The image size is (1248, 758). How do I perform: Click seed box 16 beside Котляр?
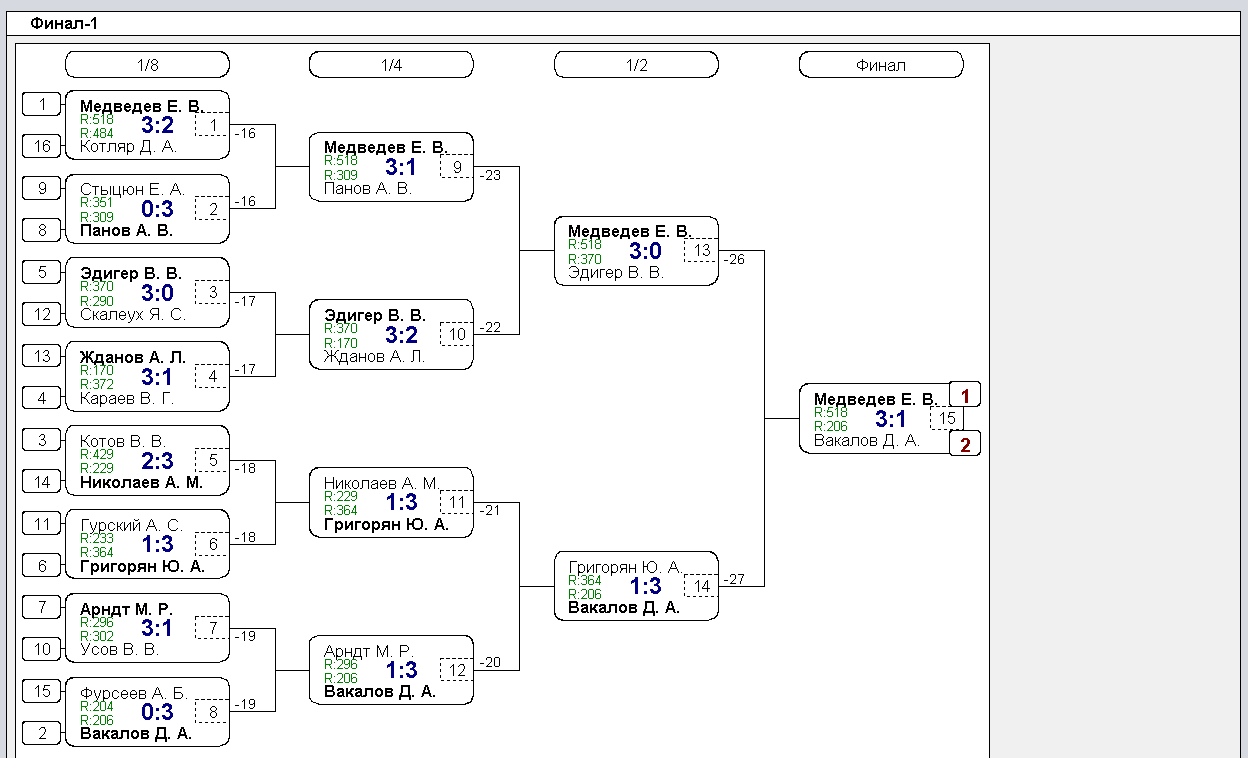coord(42,146)
